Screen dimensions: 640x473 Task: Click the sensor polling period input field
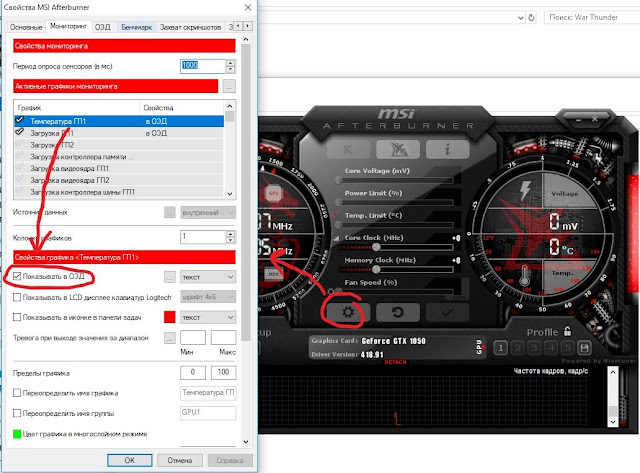pos(203,66)
